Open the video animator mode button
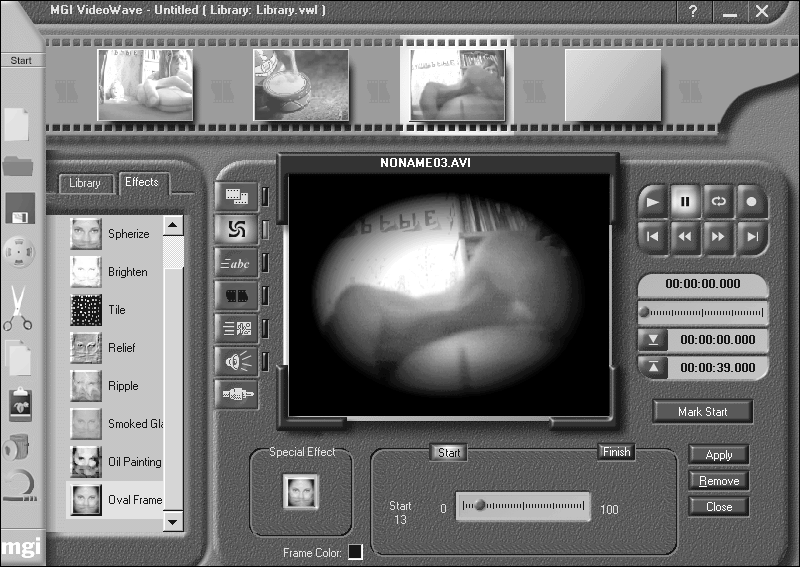The width and height of the screenshot is (800, 567). 236,328
